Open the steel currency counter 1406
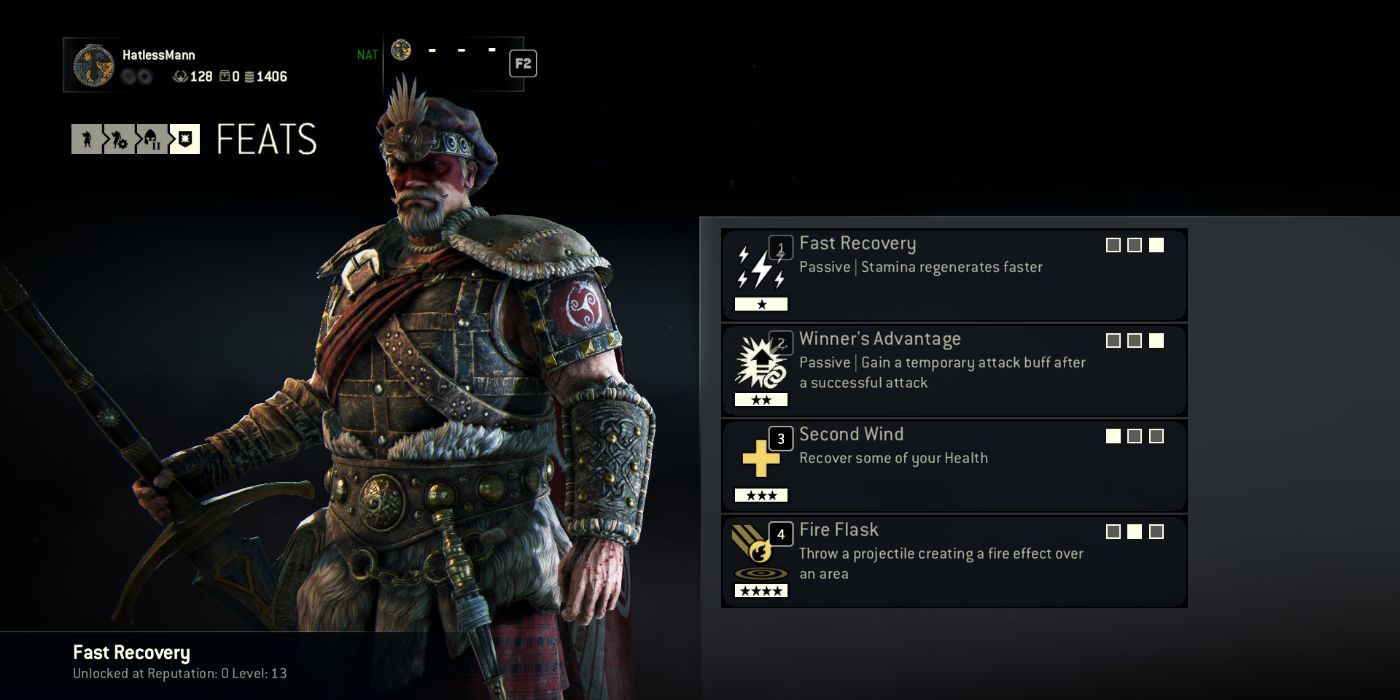 [265, 76]
